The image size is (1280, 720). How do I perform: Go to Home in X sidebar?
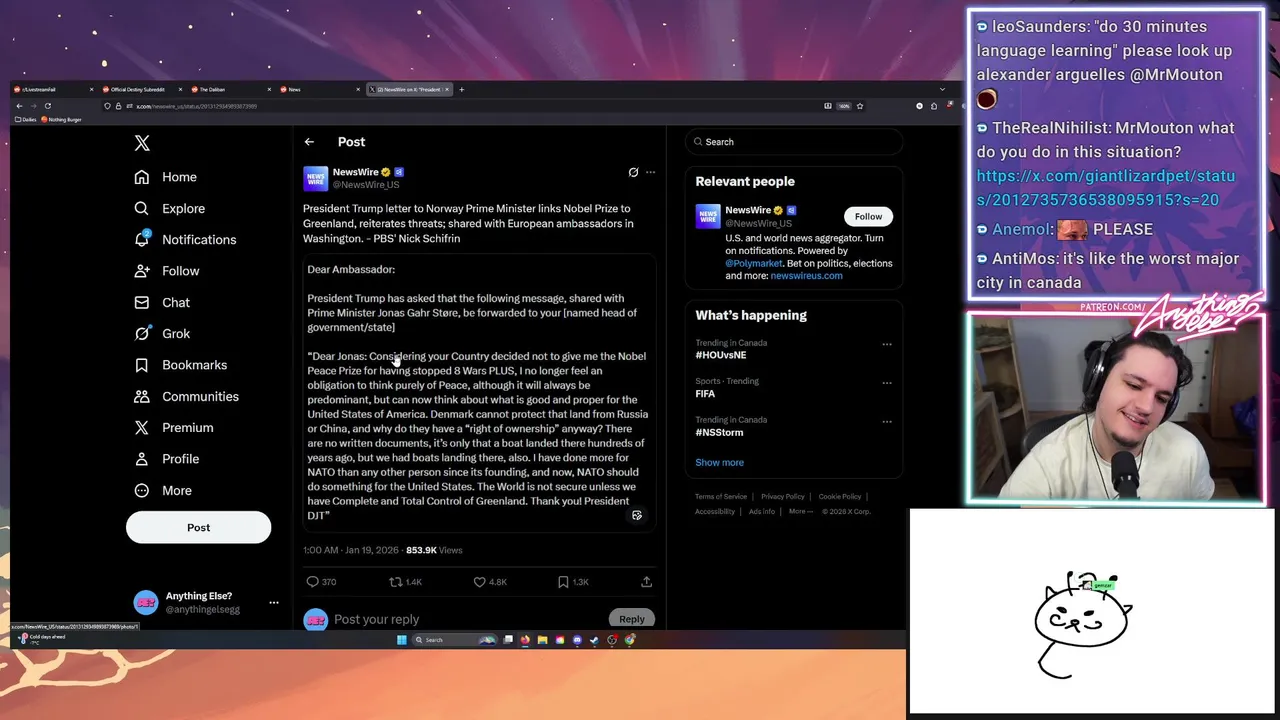(x=166, y=177)
